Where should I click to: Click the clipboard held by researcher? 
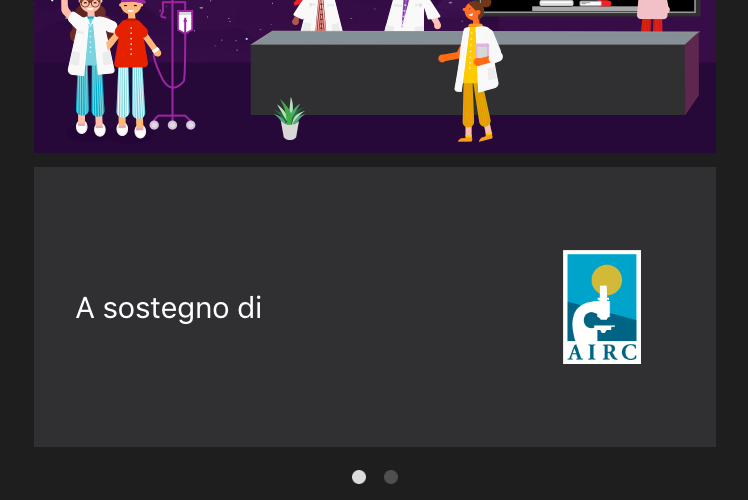(x=482, y=52)
